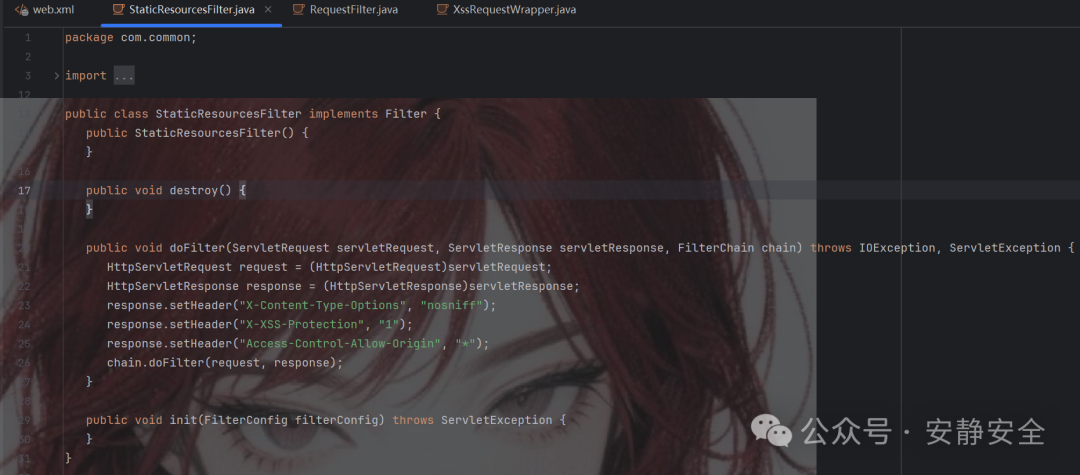Click line number 3 in the gutter
Viewport: 1080px width, 475px height.
(28, 76)
